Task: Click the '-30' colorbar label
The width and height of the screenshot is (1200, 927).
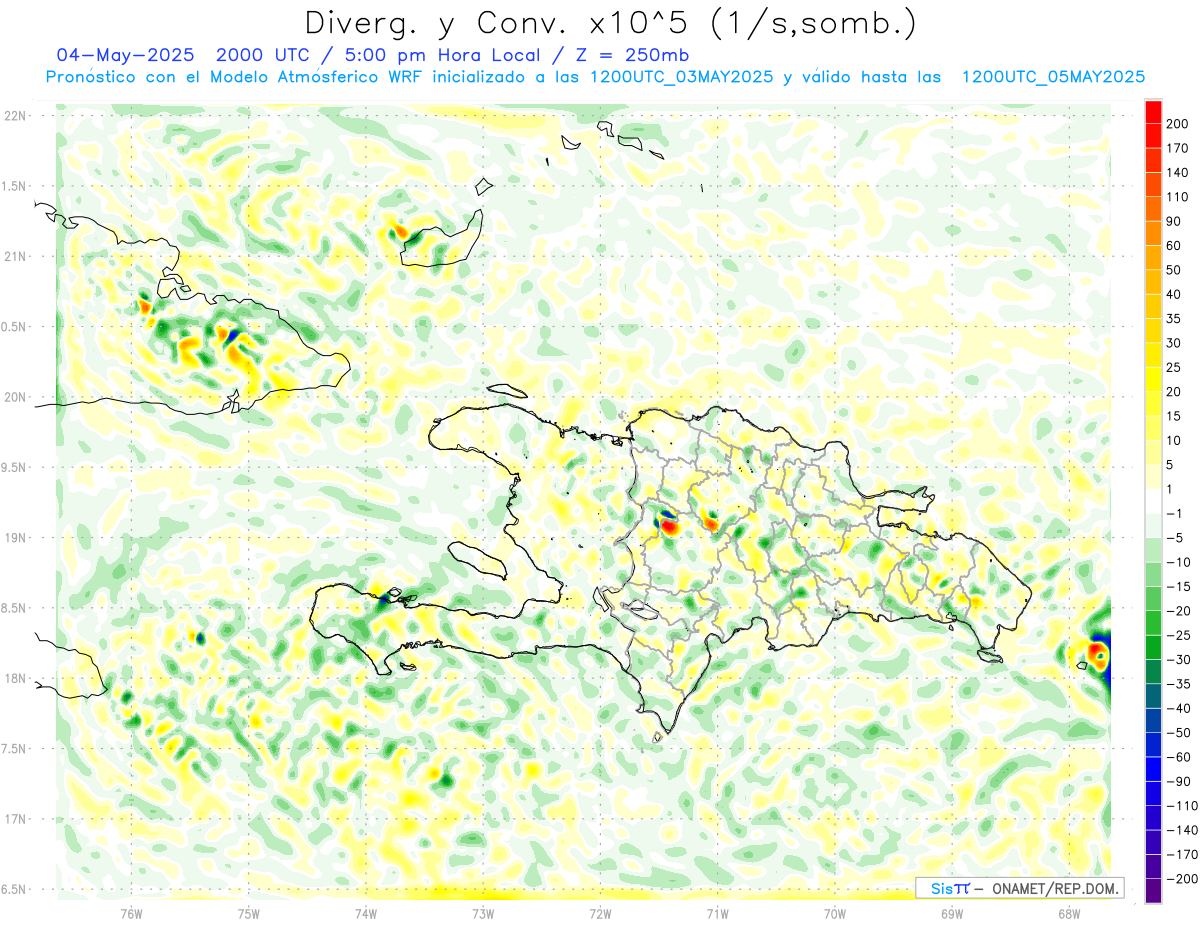Action: (1180, 659)
